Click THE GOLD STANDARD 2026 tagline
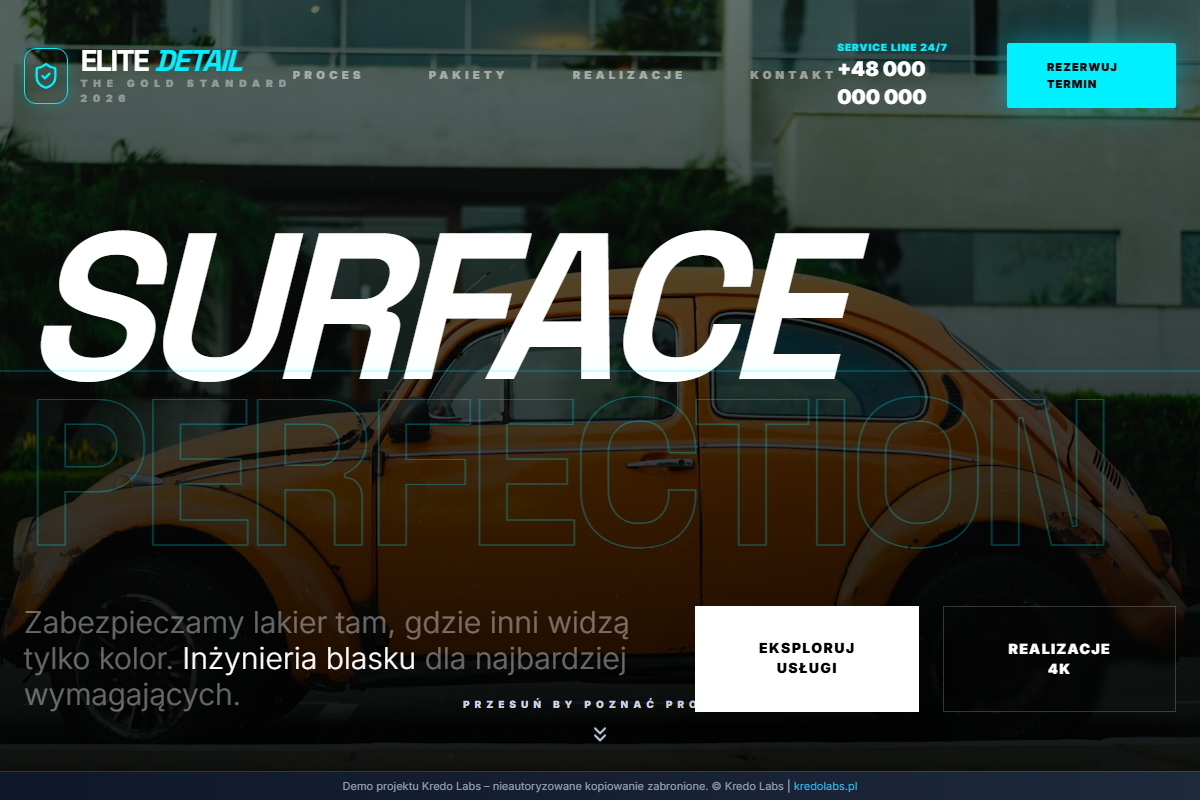This screenshot has width=1200, height=800. [184, 91]
